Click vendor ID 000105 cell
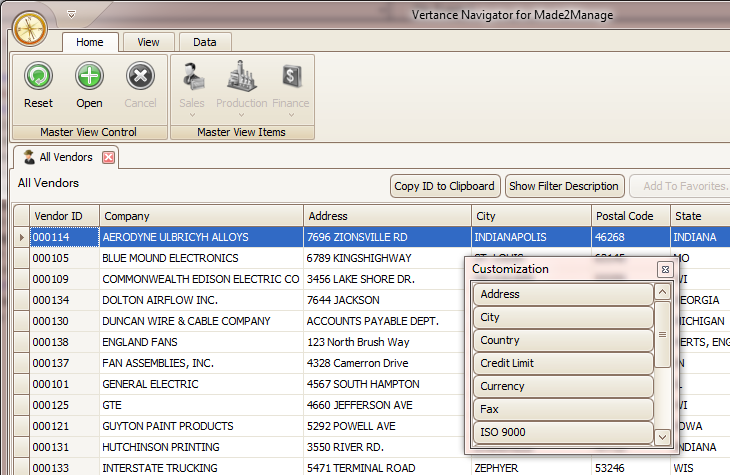This screenshot has height=475, width=730. point(65,258)
